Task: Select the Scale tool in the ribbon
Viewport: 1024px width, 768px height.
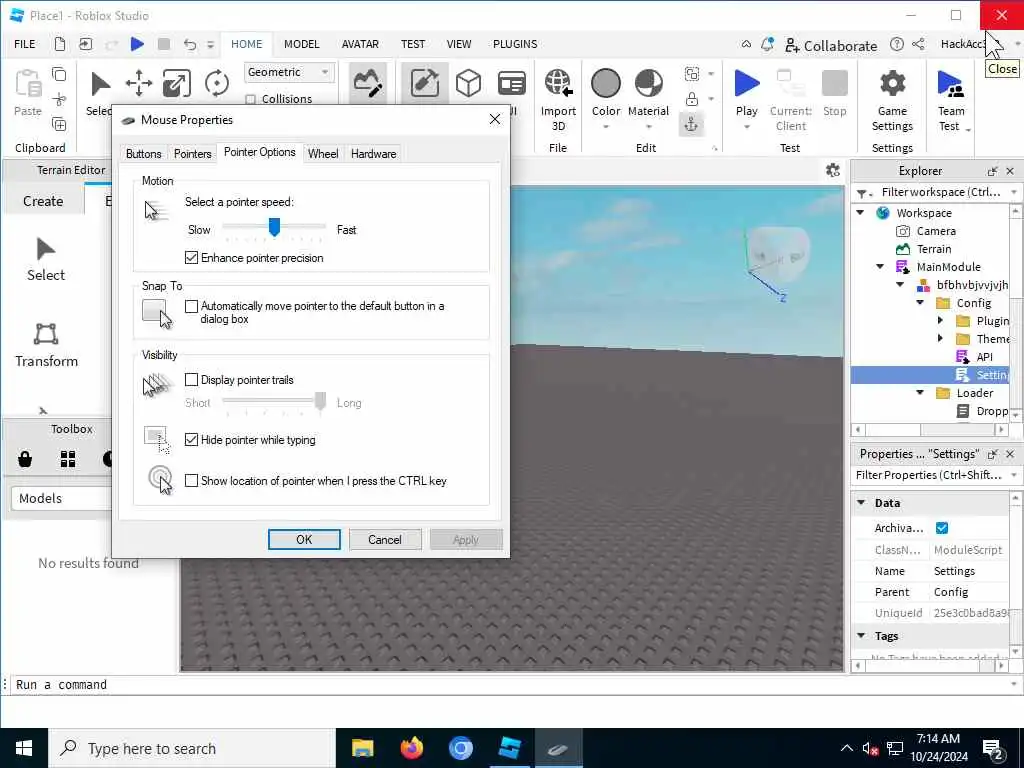Action: (x=177, y=84)
